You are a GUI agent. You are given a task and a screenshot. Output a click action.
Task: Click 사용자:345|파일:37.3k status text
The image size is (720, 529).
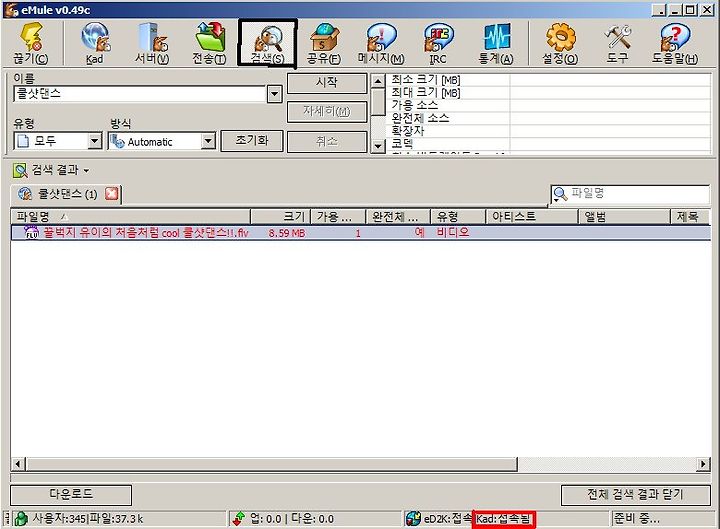coord(88,519)
